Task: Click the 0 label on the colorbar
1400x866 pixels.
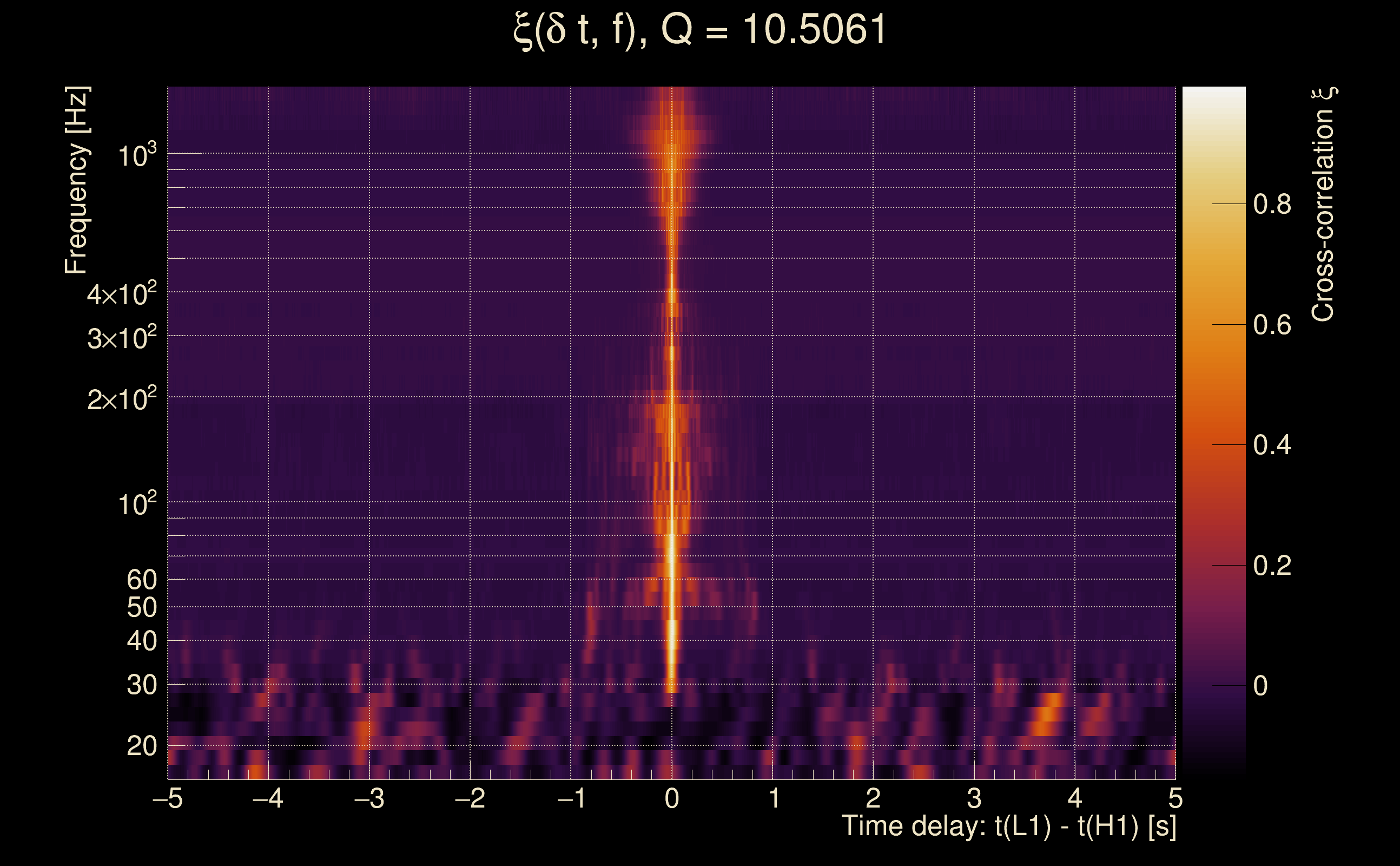Action: (x=1260, y=686)
